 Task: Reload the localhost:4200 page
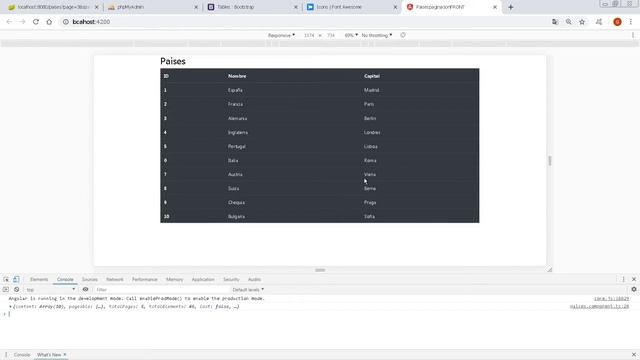(x=36, y=22)
